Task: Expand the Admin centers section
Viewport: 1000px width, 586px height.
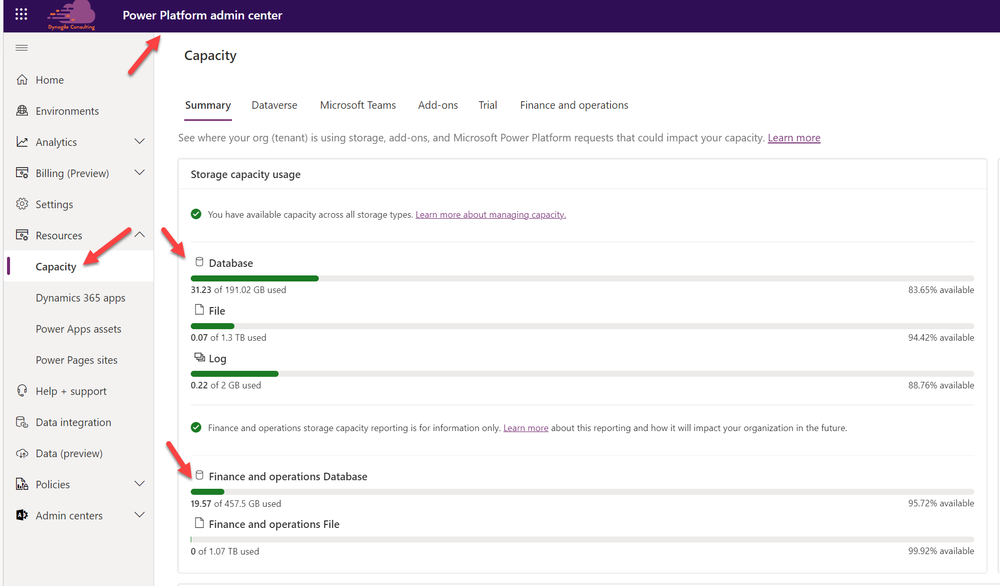Action: pyautogui.click(x=140, y=515)
